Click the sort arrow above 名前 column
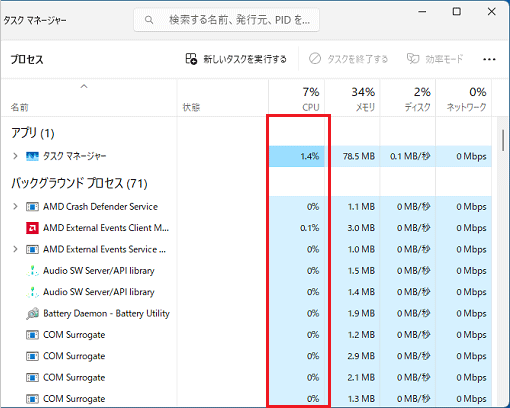 (84, 87)
